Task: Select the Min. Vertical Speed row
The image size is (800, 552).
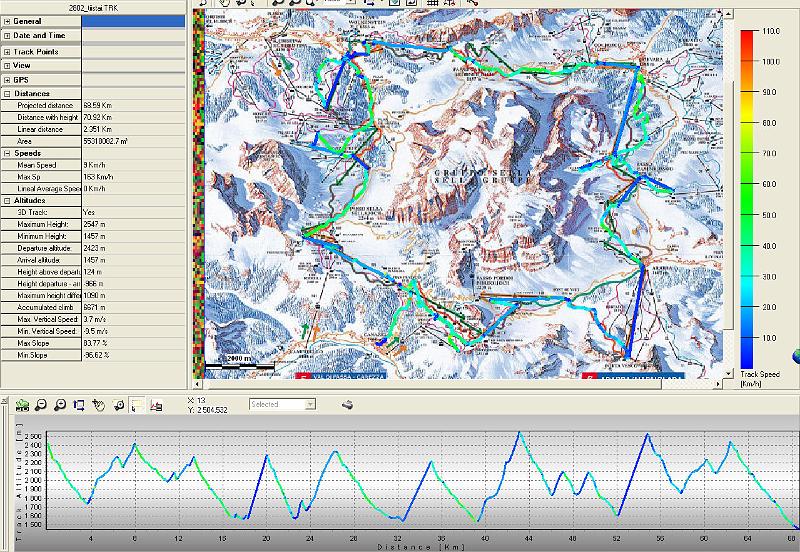Action: (x=93, y=332)
